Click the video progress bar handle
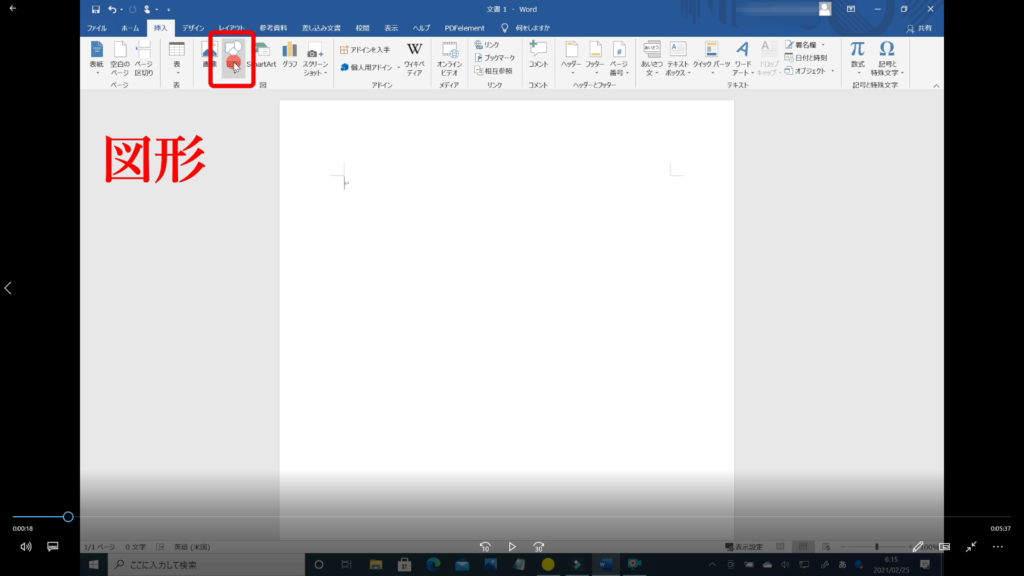The image size is (1024, 576). pyautogui.click(x=68, y=517)
